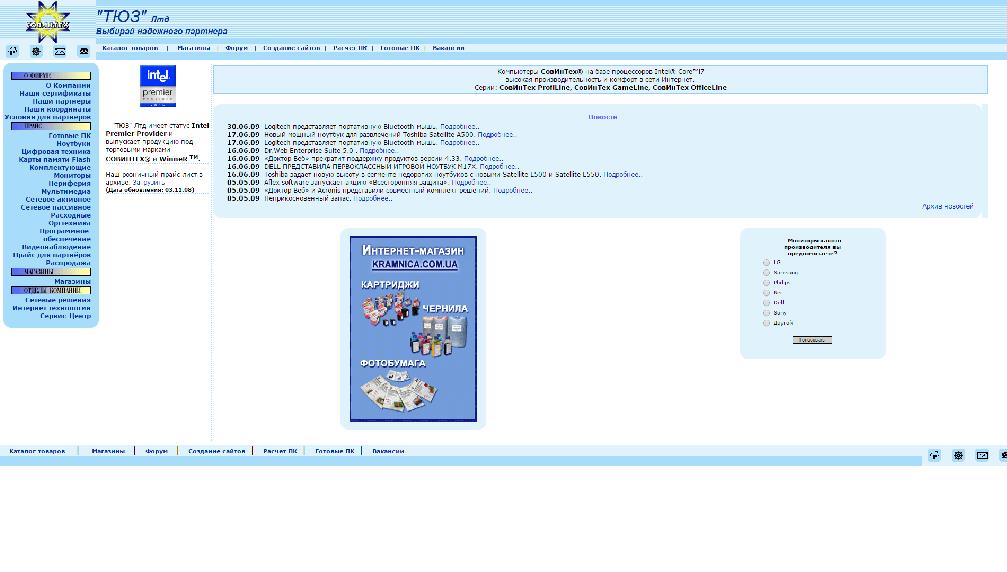Open Сервис Центр in the sidebar

(x=66, y=316)
